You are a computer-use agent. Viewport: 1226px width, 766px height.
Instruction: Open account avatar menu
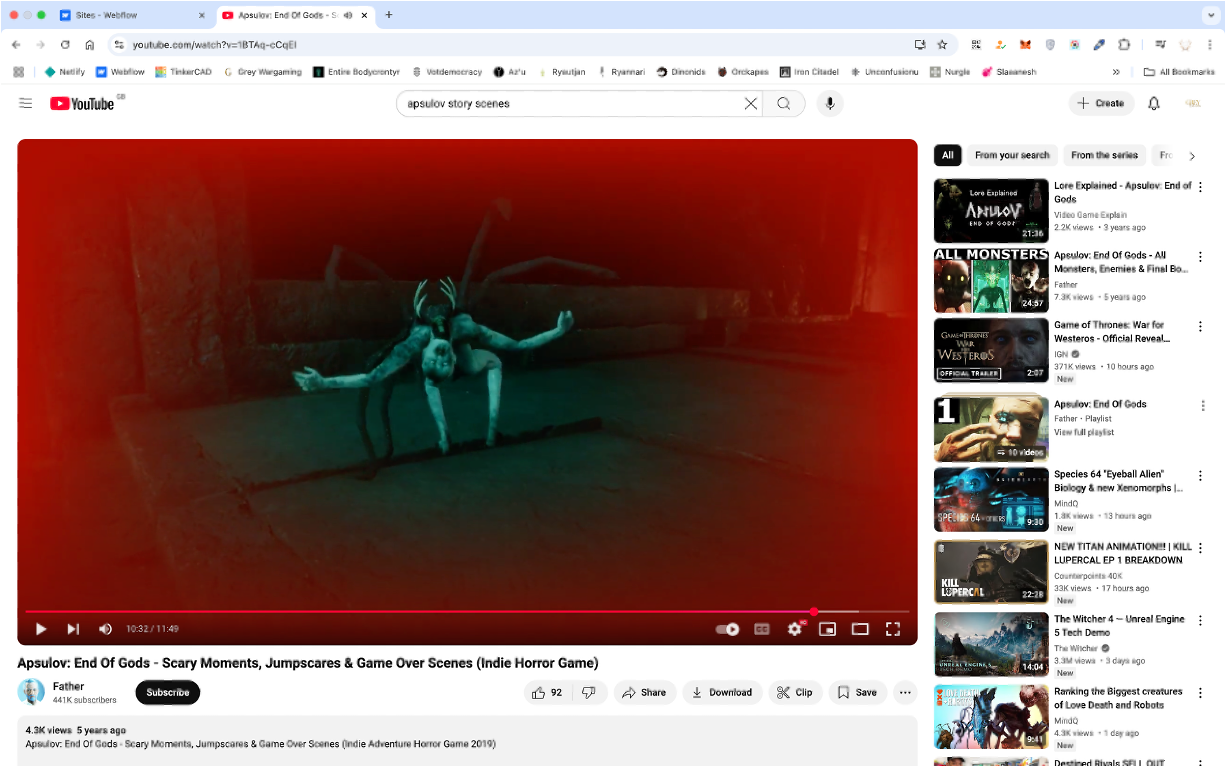[x=1192, y=103]
